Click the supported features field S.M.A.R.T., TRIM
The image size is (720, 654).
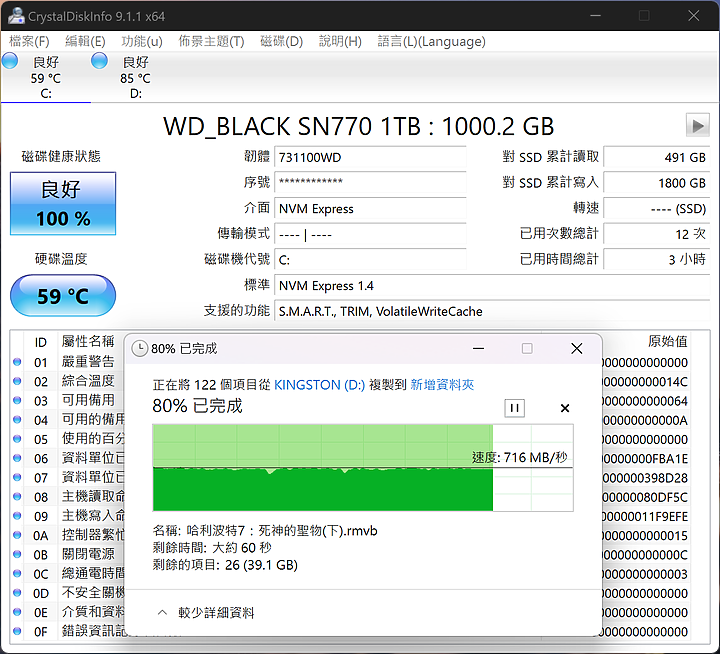(x=492, y=311)
